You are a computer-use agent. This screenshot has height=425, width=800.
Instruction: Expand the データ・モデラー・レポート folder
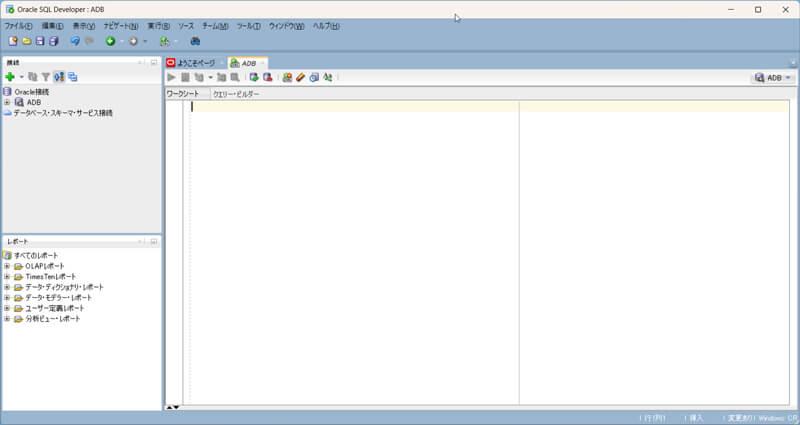tap(7, 297)
